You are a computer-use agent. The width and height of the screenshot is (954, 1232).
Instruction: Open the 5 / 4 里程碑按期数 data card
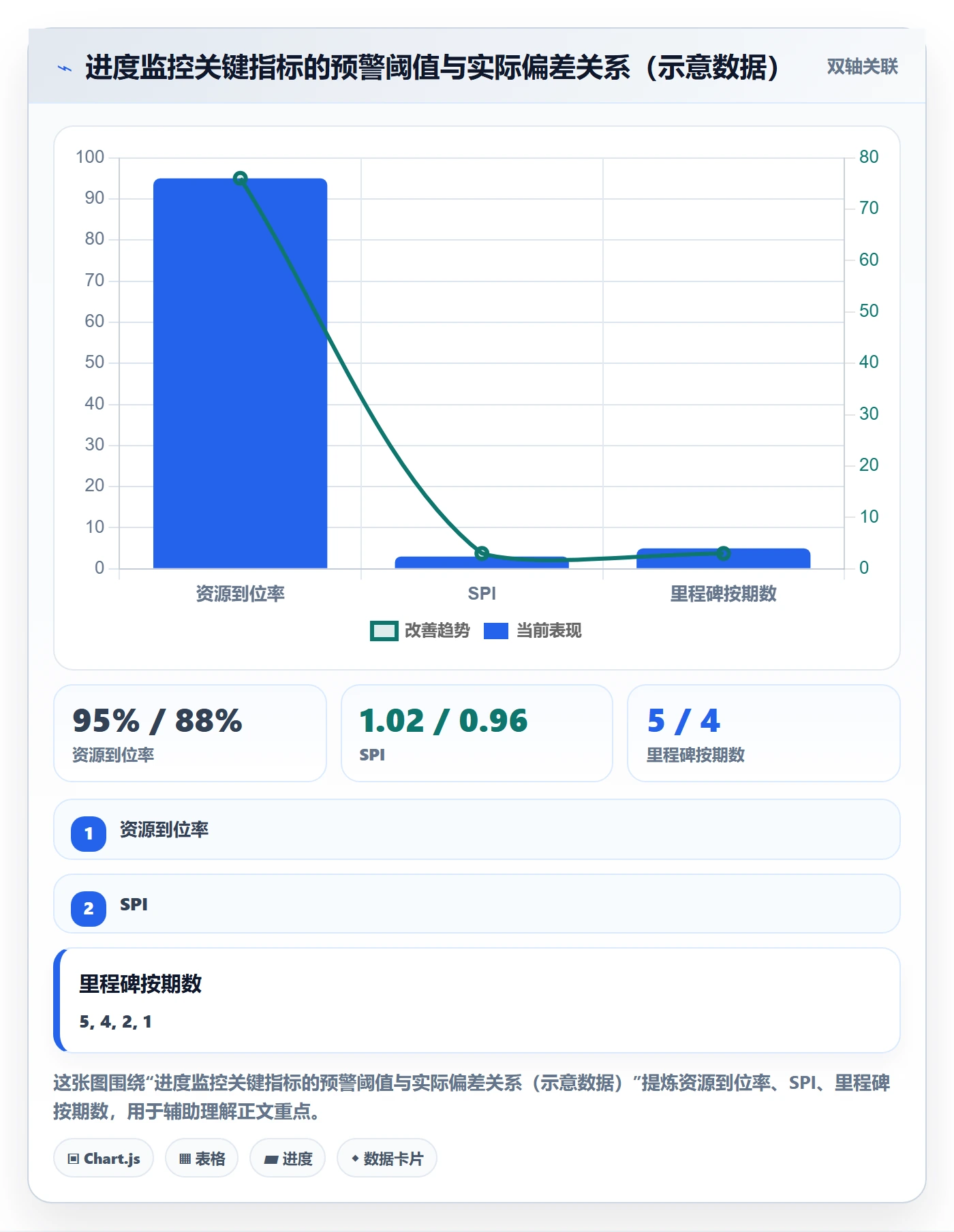(764, 733)
